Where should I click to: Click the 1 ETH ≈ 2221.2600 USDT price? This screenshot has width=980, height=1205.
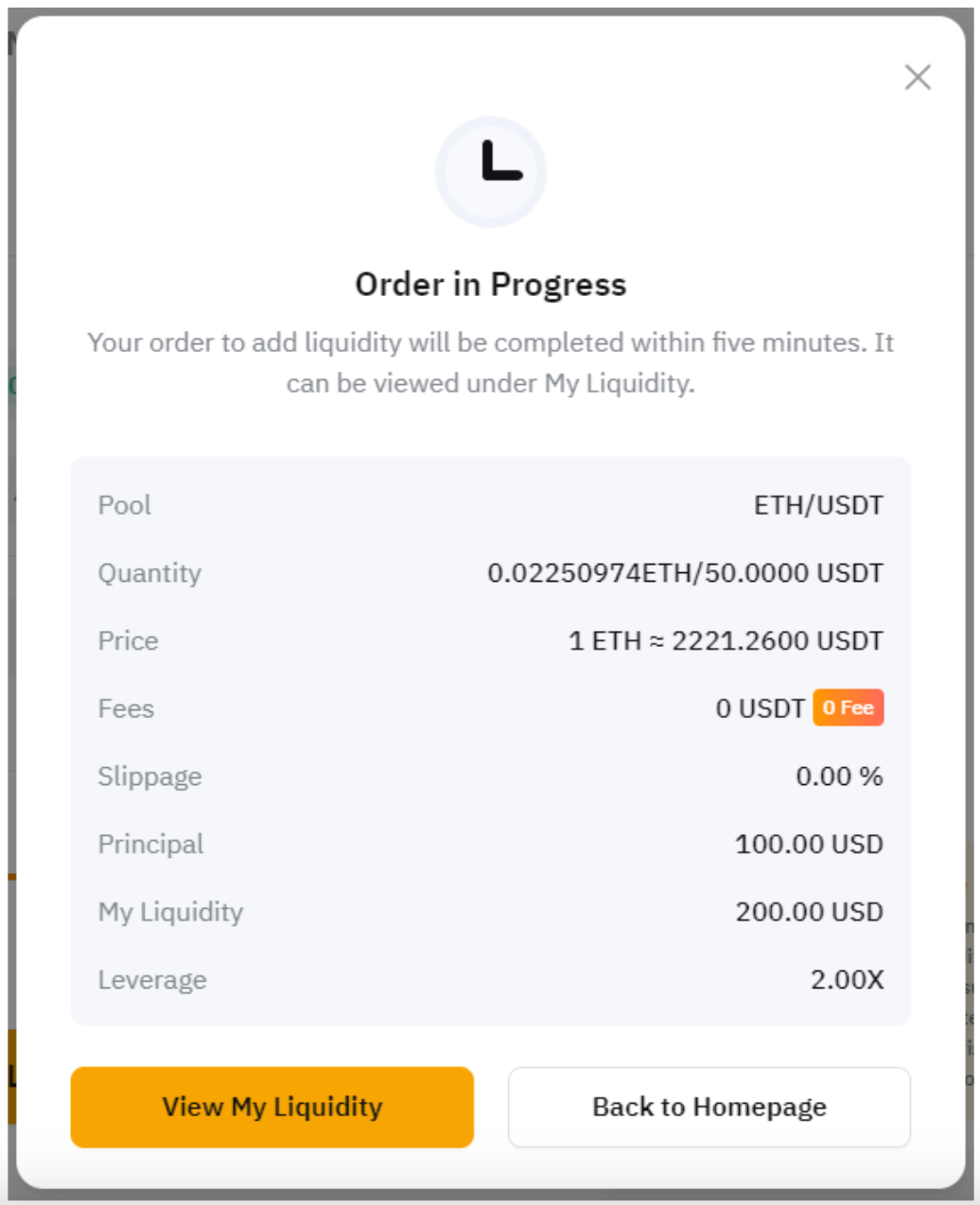pyautogui.click(x=726, y=641)
